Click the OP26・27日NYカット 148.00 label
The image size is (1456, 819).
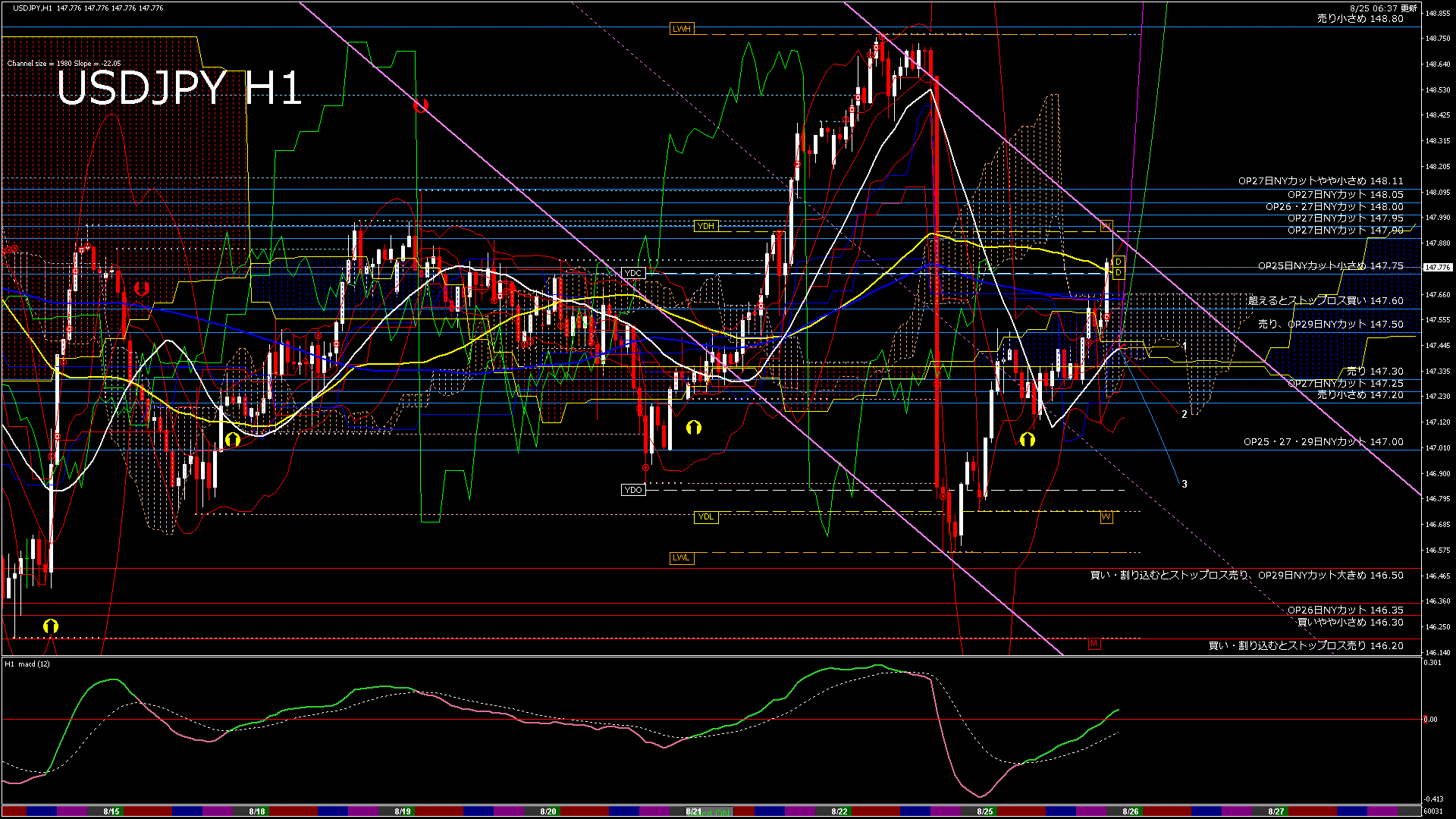coord(1335,206)
